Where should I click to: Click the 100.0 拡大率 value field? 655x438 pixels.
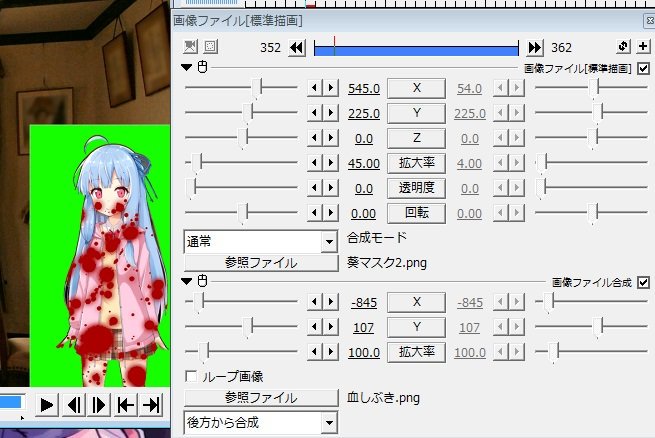point(364,352)
